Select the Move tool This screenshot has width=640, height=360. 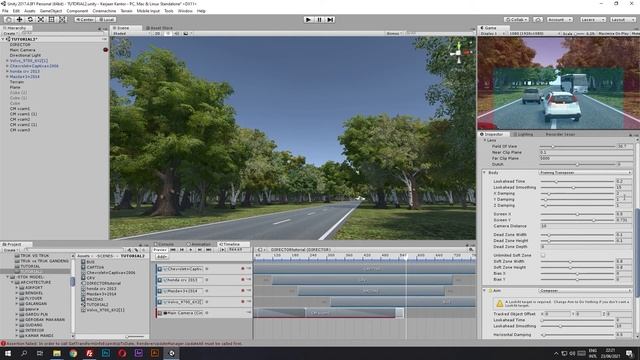19,19
